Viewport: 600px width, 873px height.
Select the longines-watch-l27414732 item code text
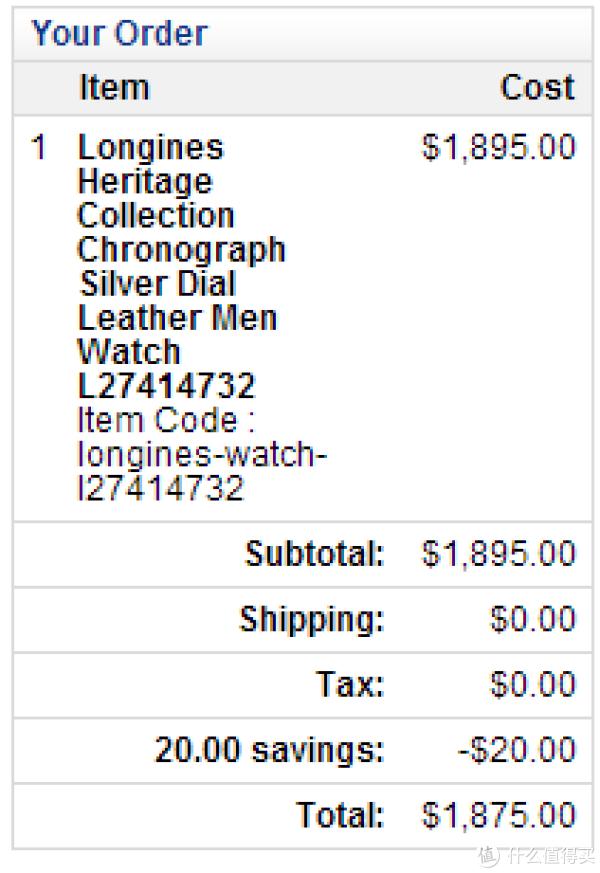202,471
